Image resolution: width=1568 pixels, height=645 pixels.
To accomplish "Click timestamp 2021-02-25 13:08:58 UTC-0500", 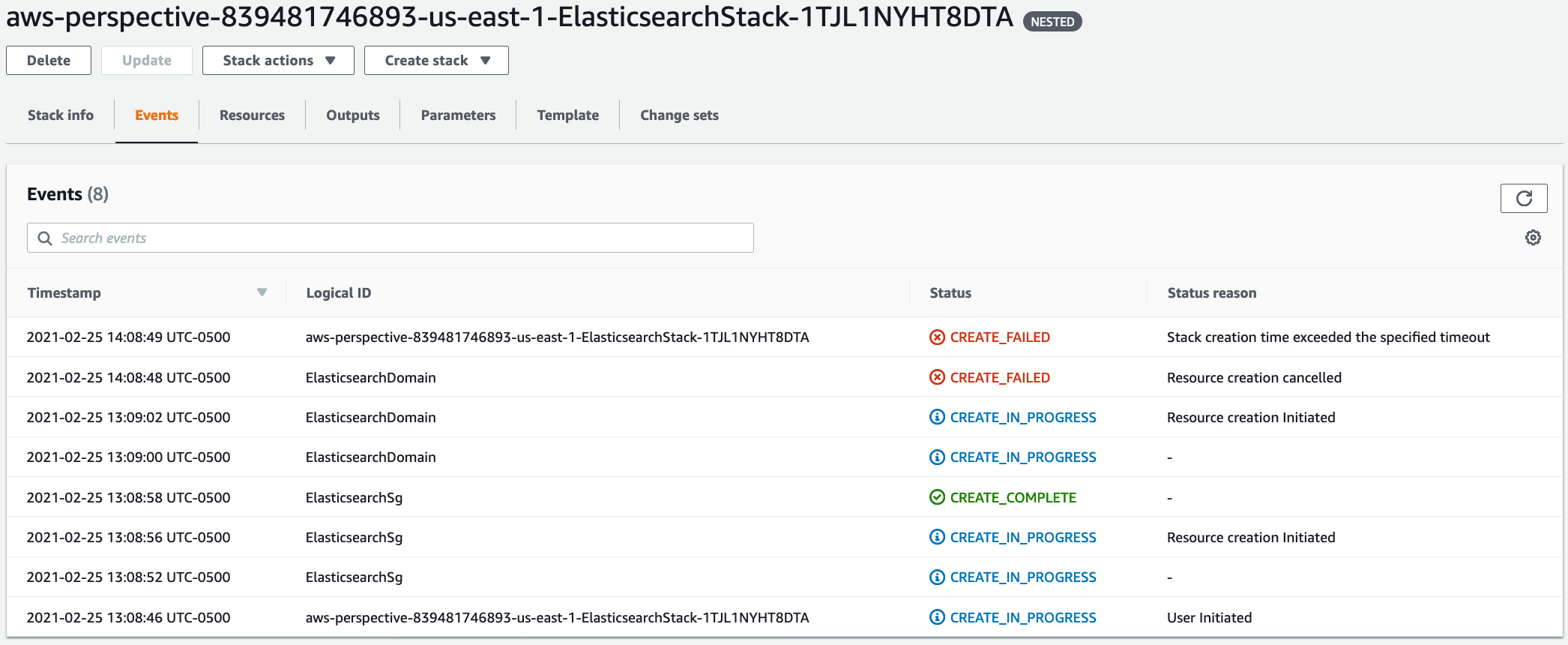I will [x=128, y=497].
